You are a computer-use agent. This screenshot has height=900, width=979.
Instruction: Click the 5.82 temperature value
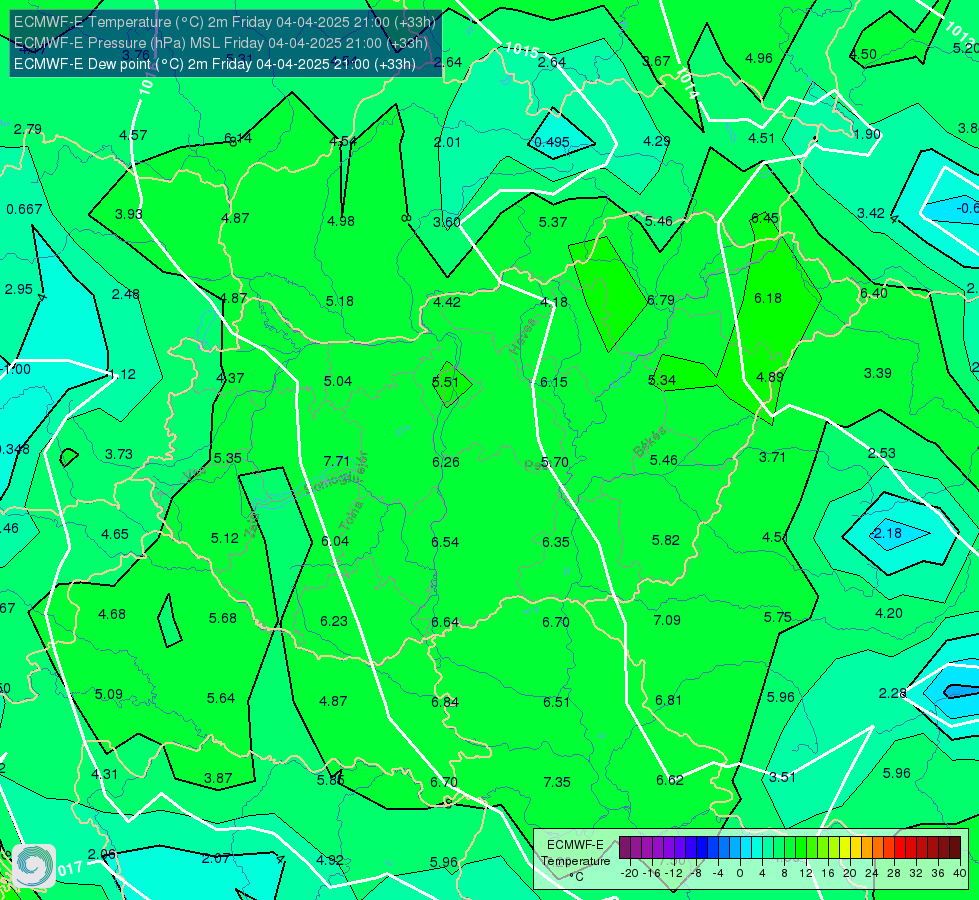click(666, 540)
